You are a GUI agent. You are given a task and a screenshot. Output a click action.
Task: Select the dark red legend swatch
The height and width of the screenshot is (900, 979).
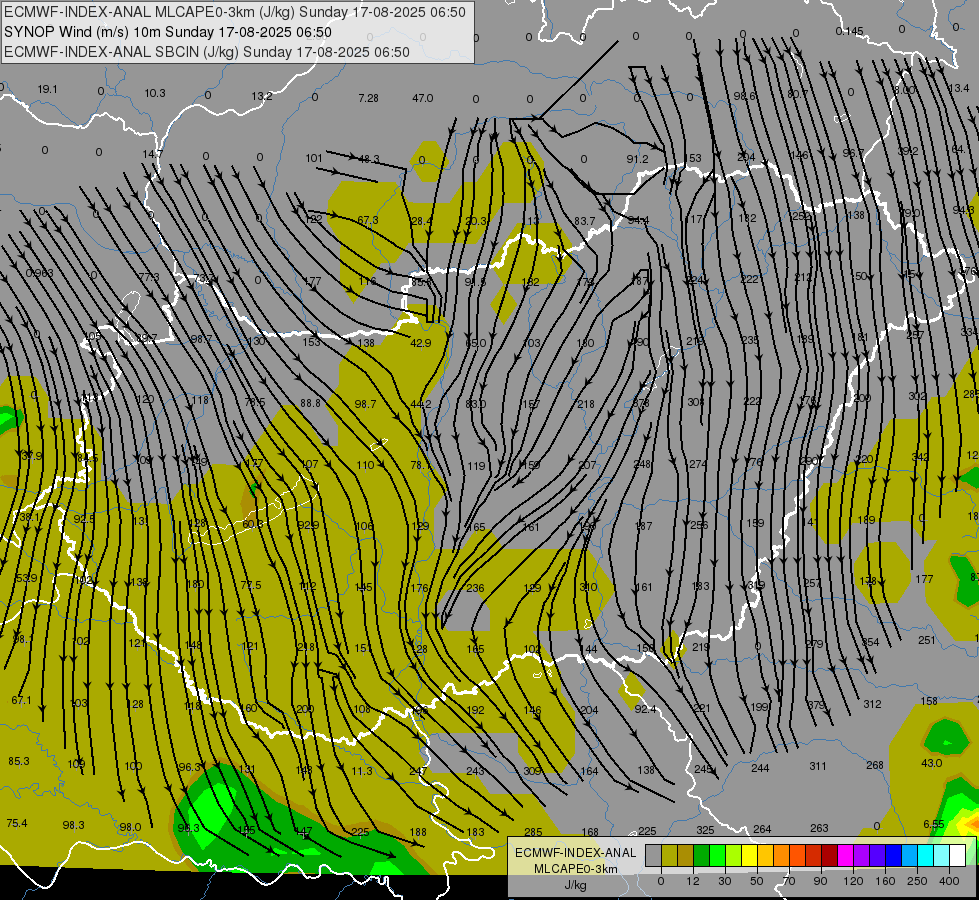pos(829,855)
